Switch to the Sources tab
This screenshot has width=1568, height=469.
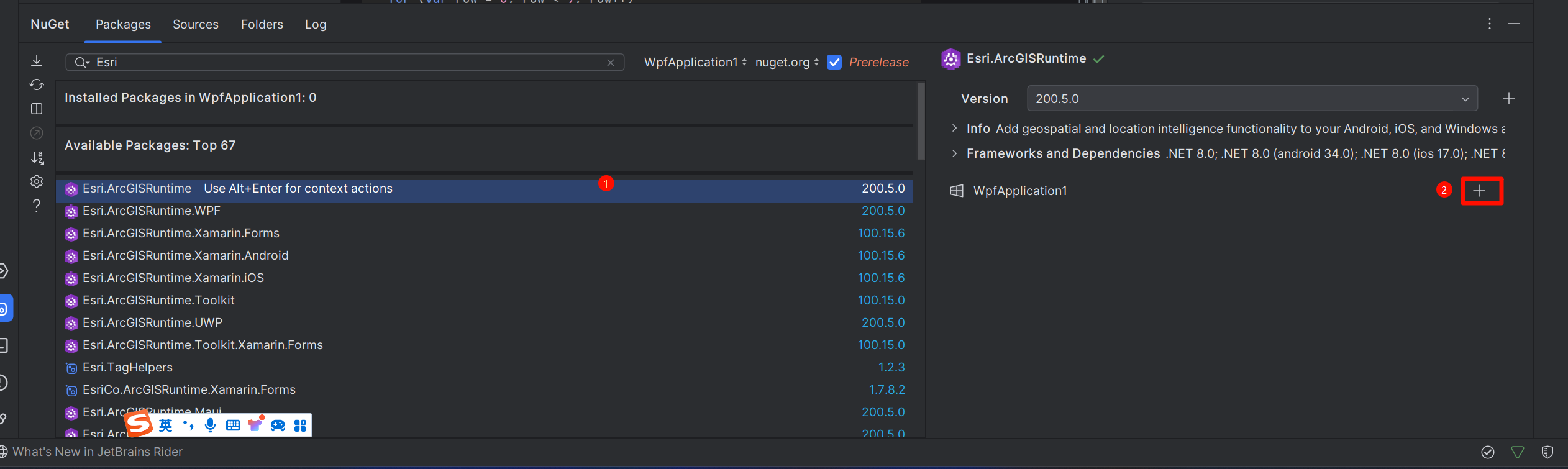coord(196,24)
